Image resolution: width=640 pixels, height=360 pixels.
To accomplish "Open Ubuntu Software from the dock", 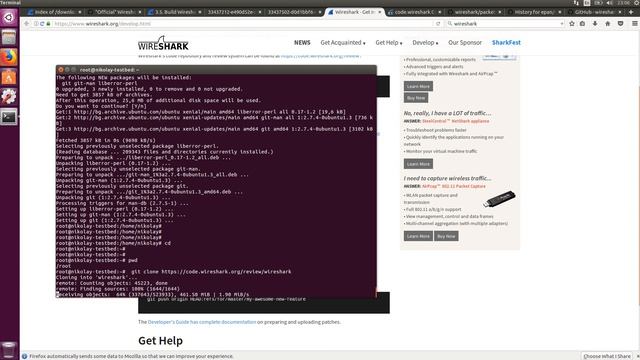I will coord(9,77).
